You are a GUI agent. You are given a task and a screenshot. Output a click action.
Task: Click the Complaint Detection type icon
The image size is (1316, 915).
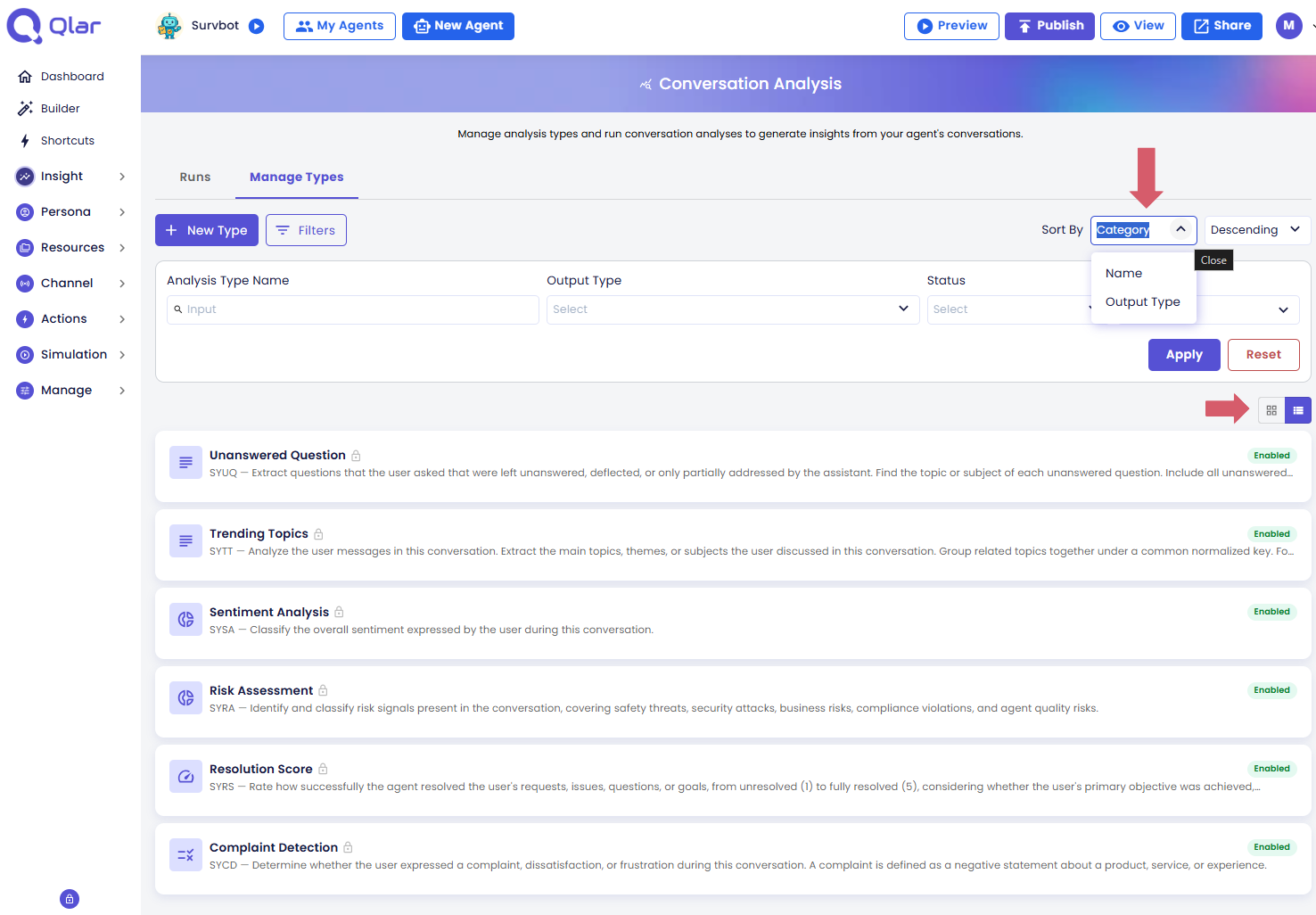(x=185, y=854)
